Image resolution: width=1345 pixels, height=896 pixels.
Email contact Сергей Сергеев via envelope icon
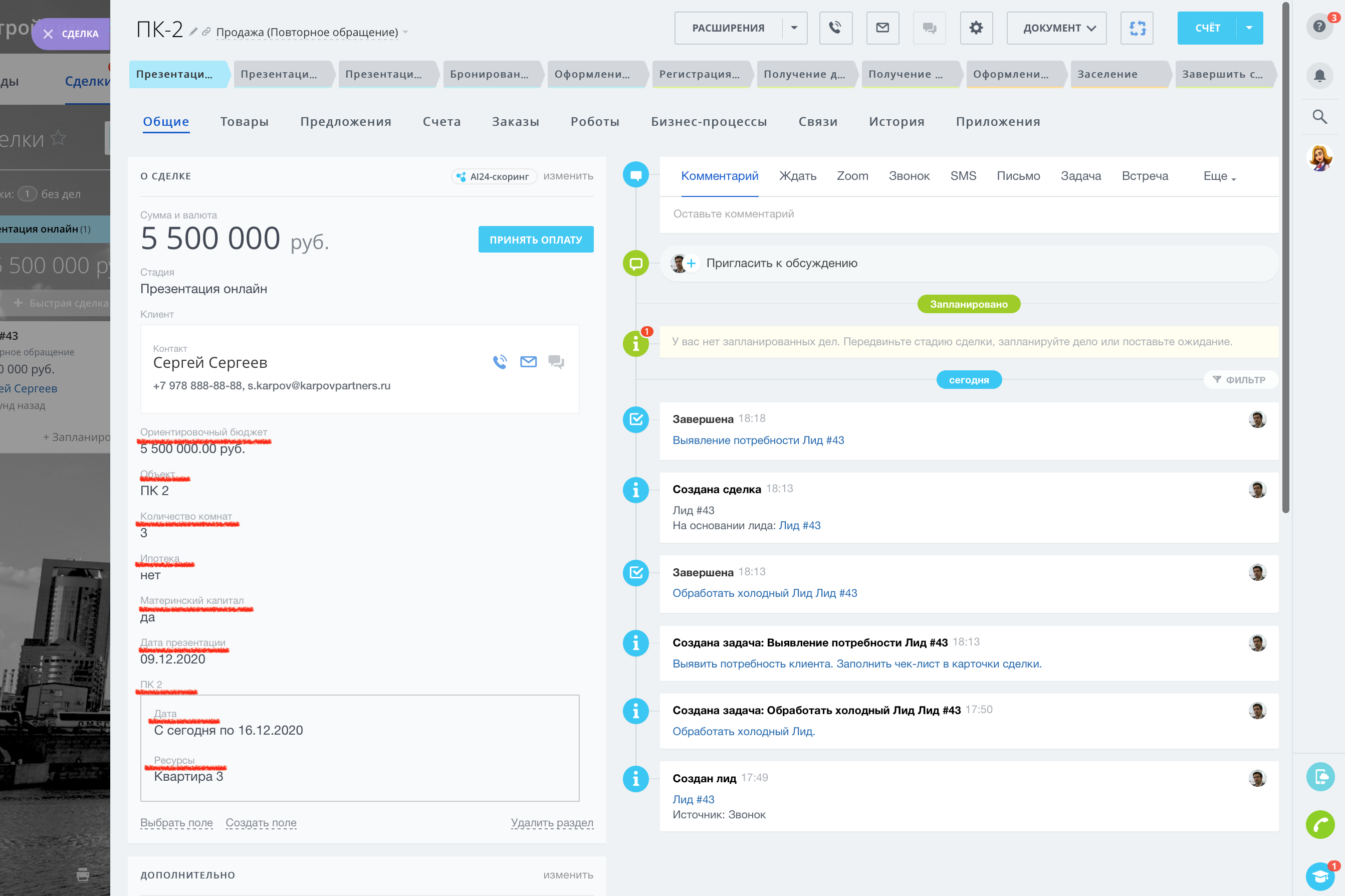click(x=528, y=362)
